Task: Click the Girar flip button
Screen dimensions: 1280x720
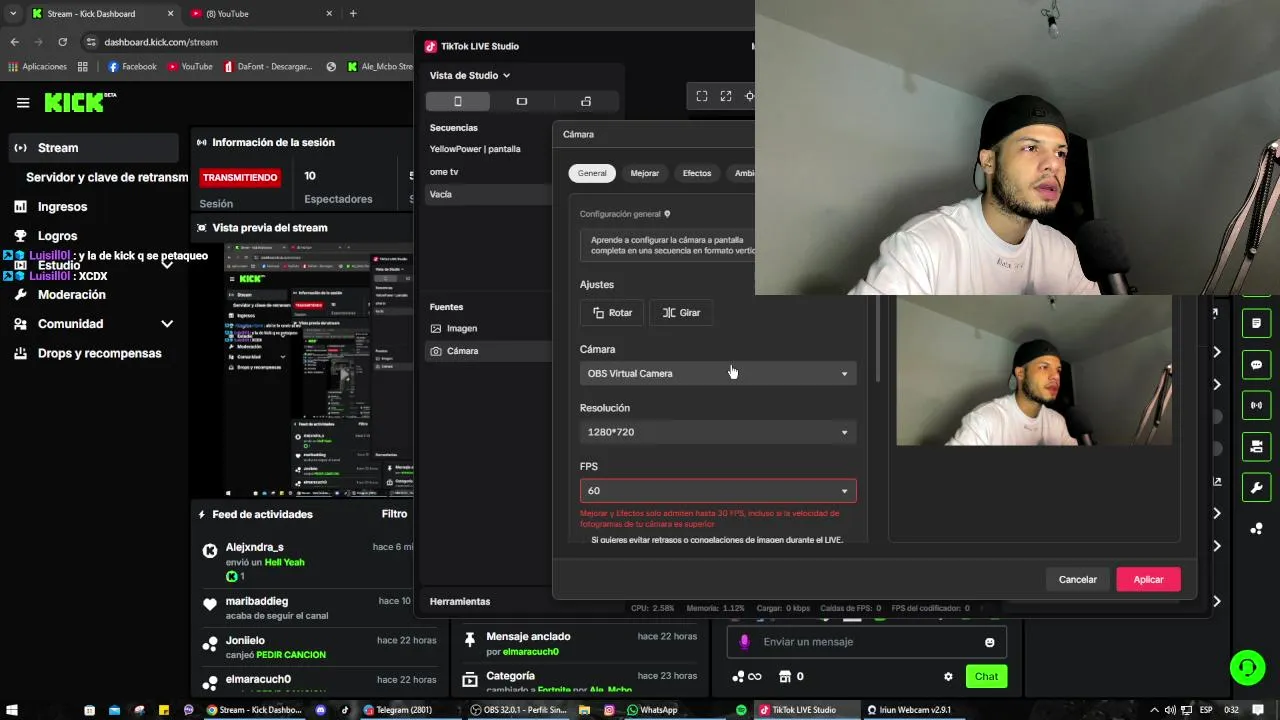Action: [681, 313]
